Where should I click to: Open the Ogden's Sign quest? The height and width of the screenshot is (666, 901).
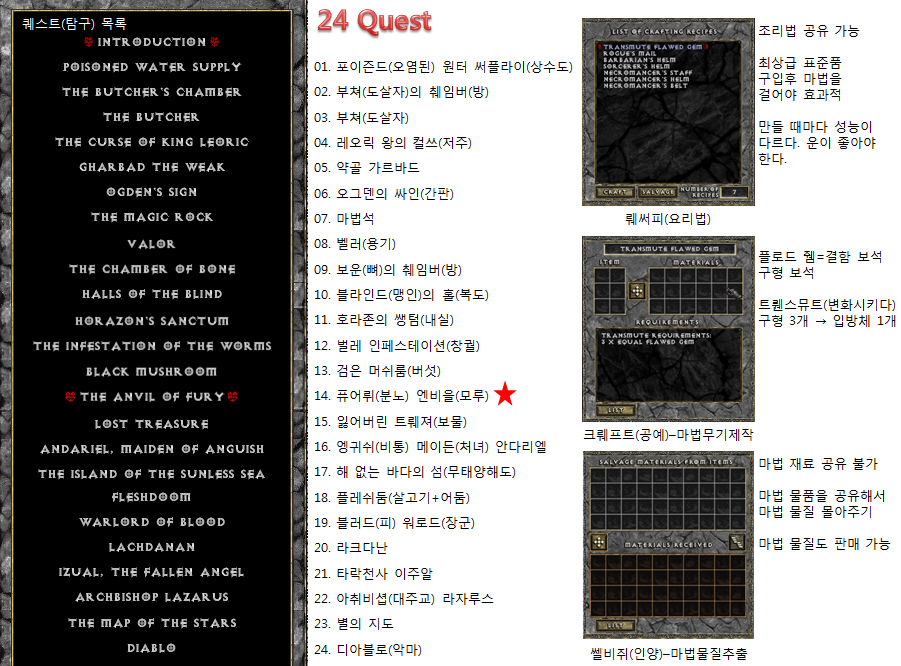pyautogui.click(x=152, y=192)
